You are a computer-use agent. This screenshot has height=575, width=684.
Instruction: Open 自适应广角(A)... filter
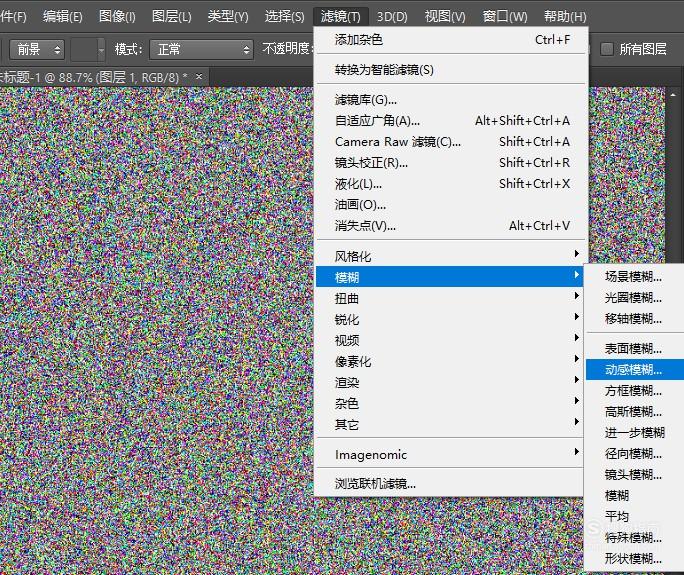pyautogui.click(x=452, y=121)
